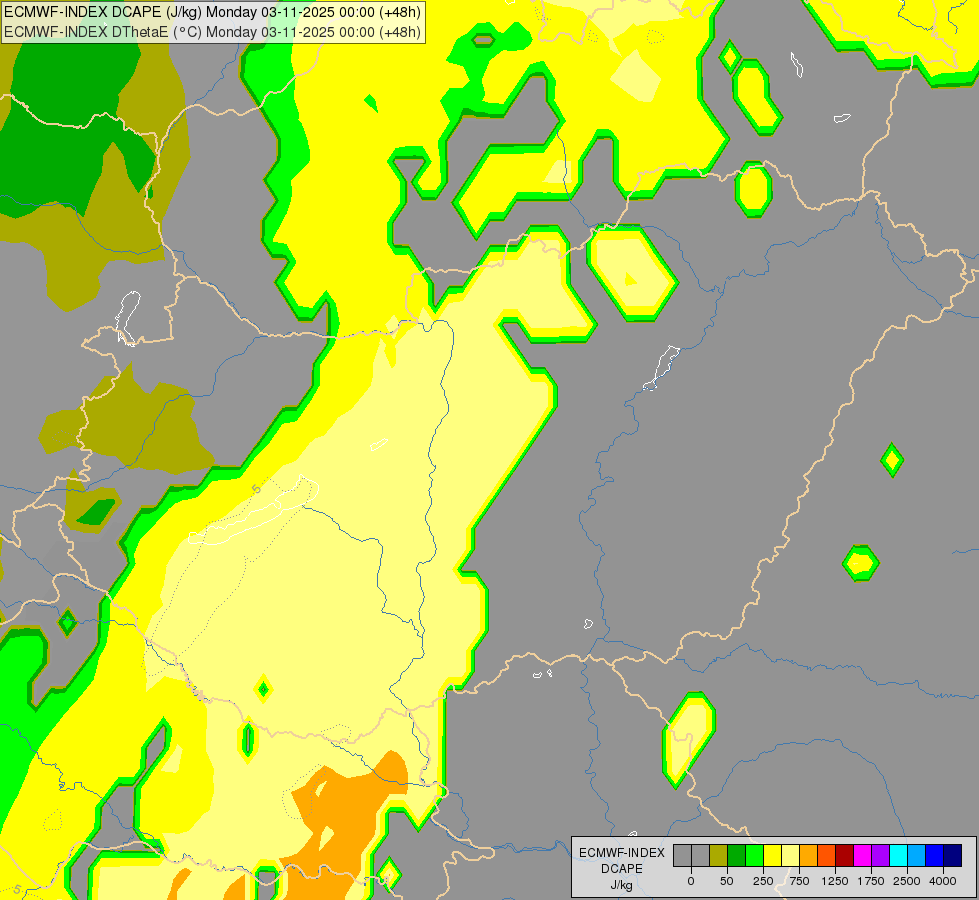Screen dimensions: 979x900
Task: Click the orange legend swatch
Action: tap(809, 856)
